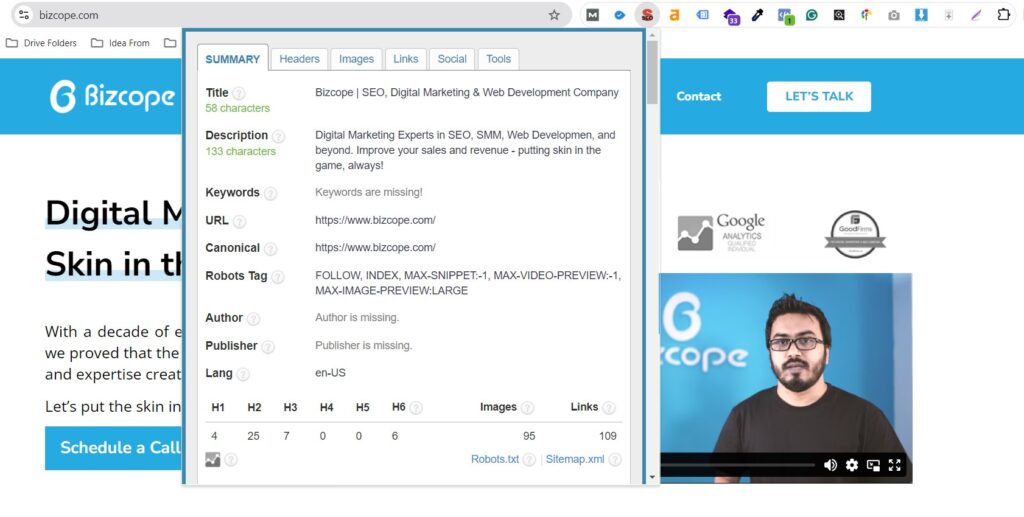Click the 'Keywords are missing!' text

point(369,192)
